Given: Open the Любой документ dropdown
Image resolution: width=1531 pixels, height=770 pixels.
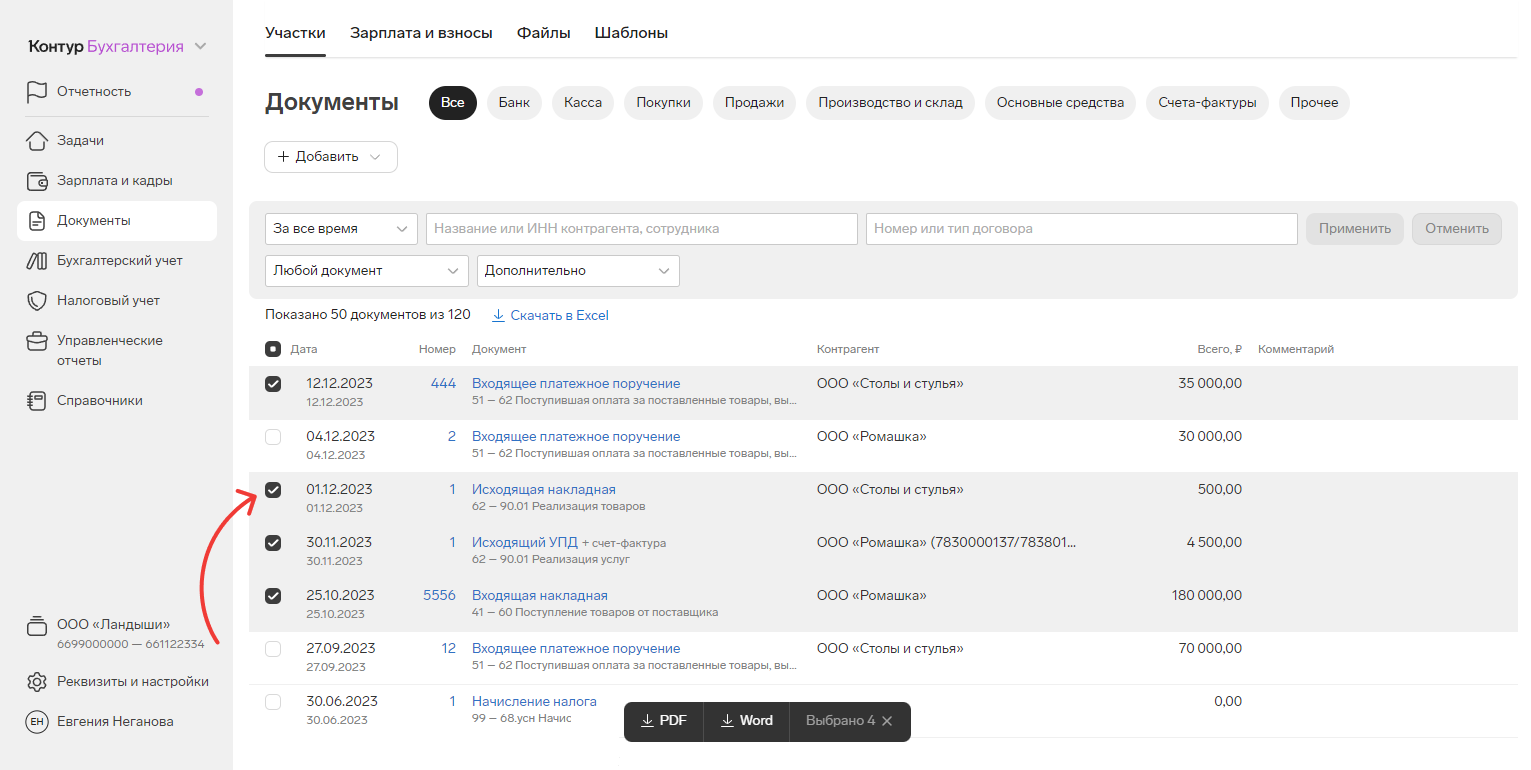Looking at the screenshot, I should pos(367,271).
